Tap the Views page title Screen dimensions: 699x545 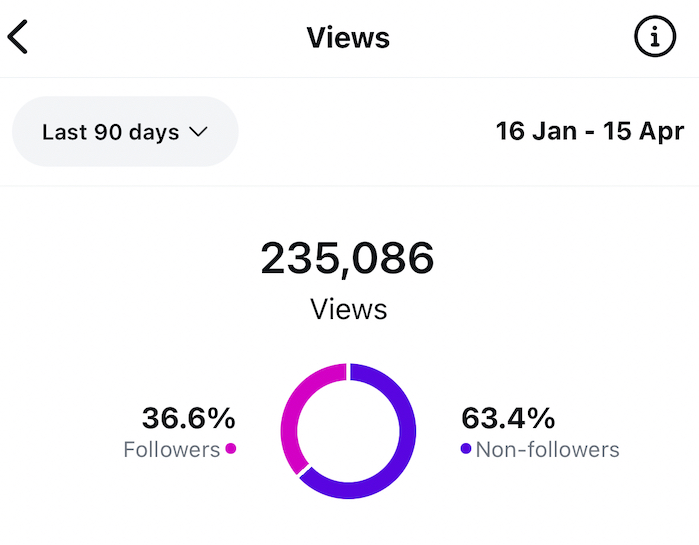click(348, 38)
